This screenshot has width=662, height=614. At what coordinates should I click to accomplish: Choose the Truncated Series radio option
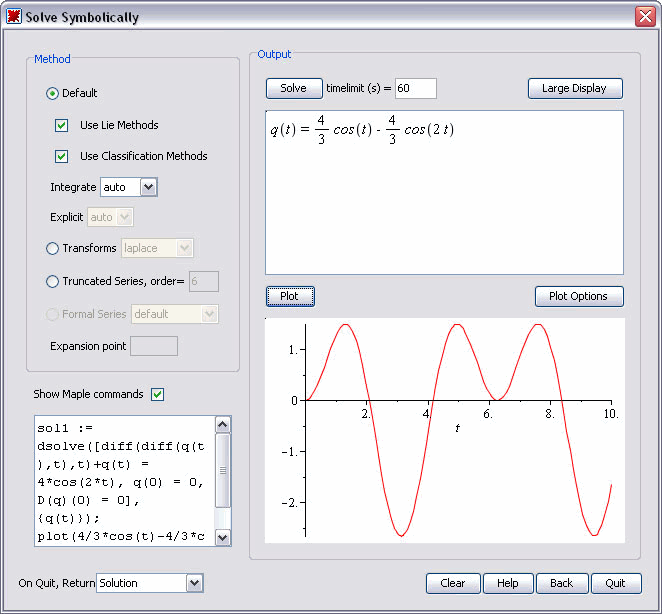tap(53, 282)
